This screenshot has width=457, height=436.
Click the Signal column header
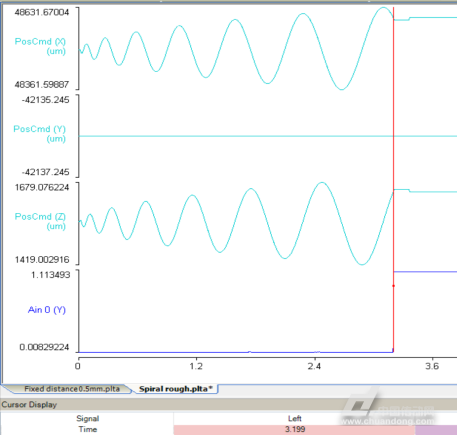87,418
